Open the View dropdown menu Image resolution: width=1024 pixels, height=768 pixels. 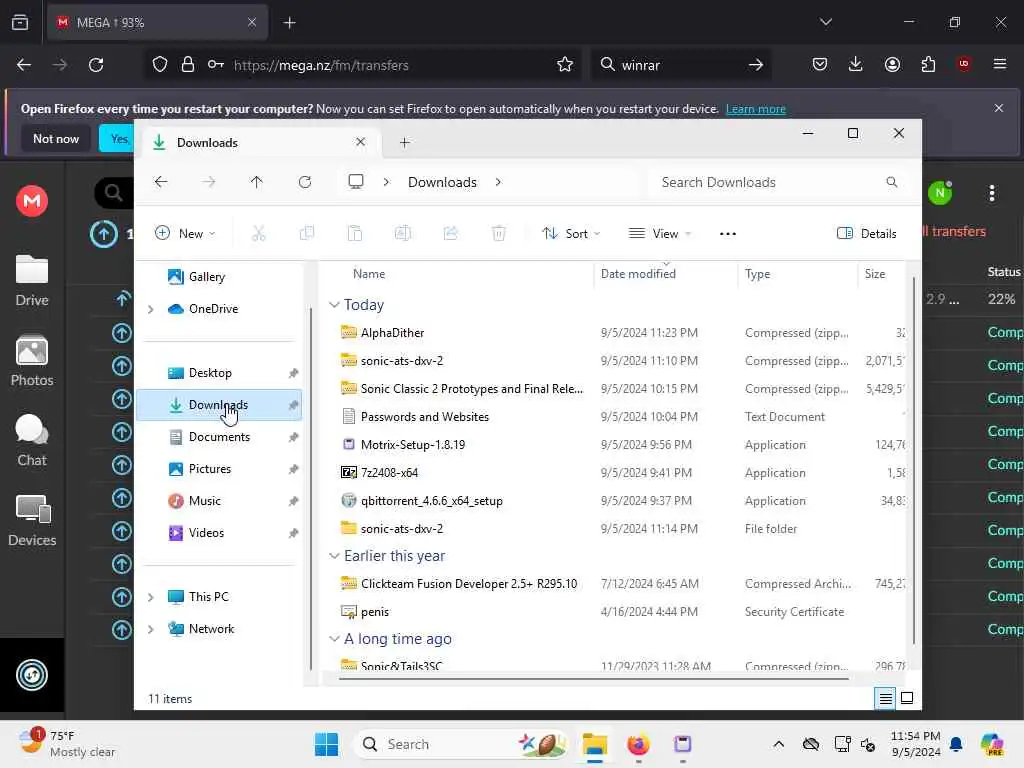pyautogui.click(x=660, y=233)
